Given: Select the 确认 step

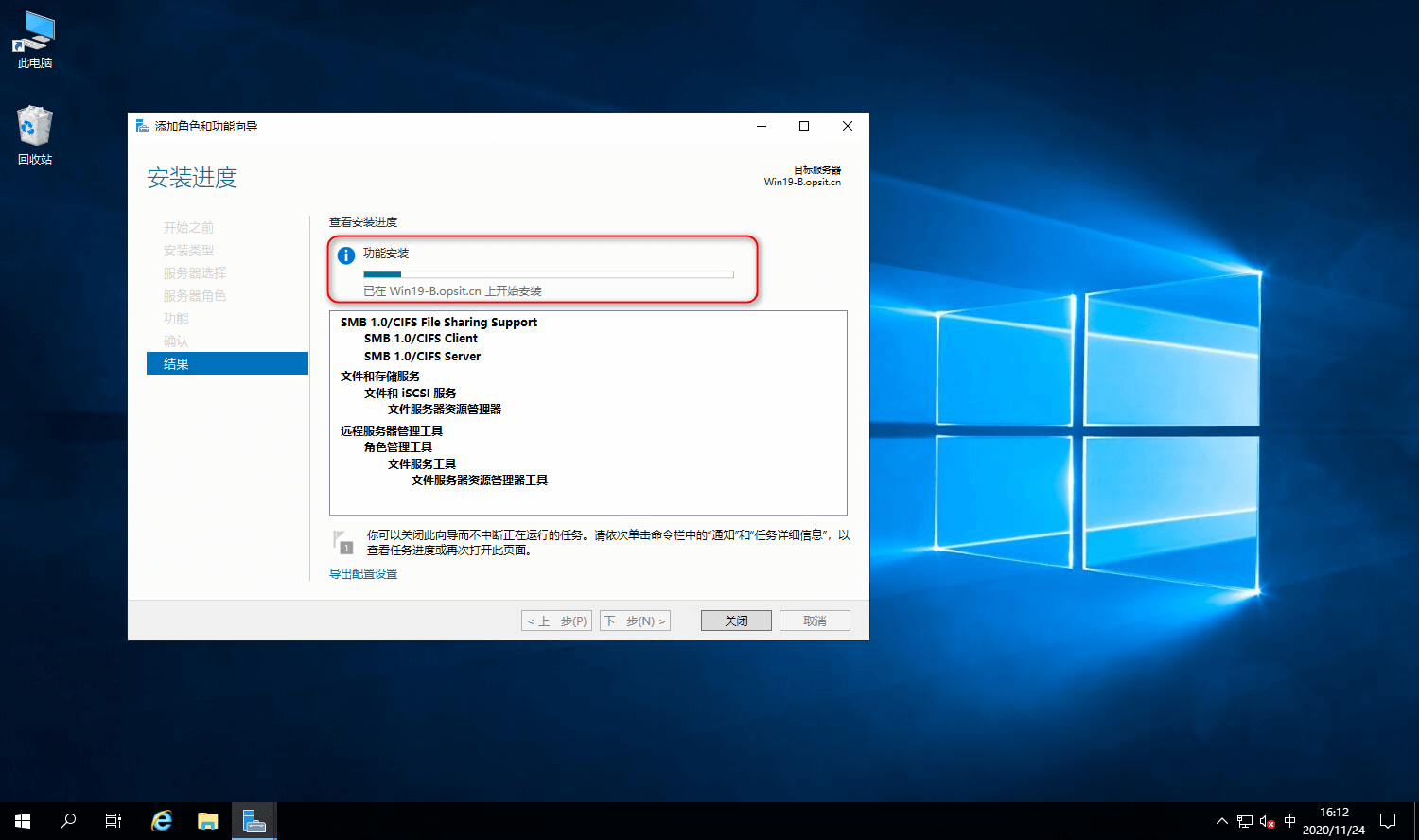Looking at the screenshot, I should [176, 341].
